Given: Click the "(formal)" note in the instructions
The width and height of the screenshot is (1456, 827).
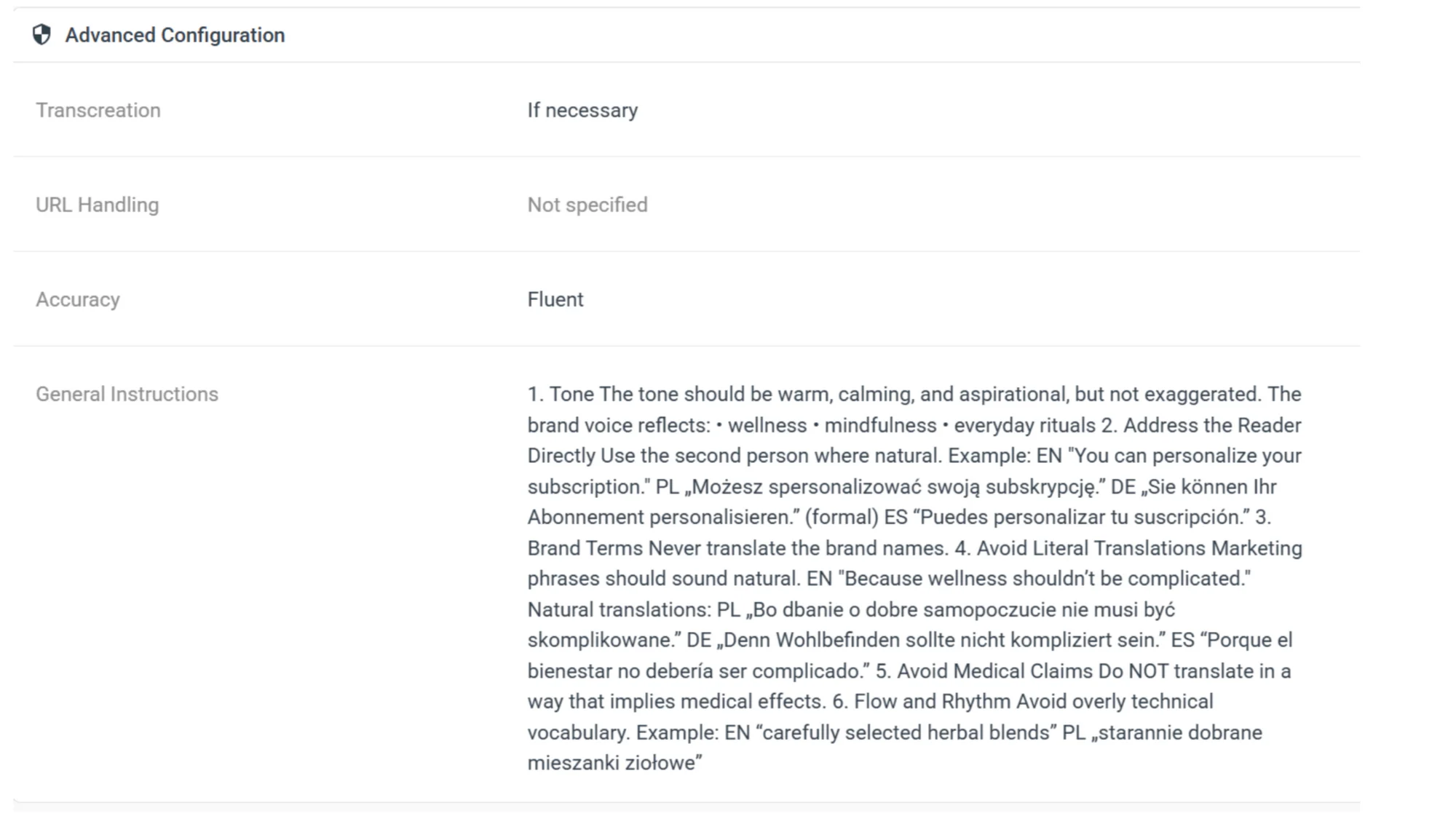Looking at the screenshot, I should tap(842, 517).
